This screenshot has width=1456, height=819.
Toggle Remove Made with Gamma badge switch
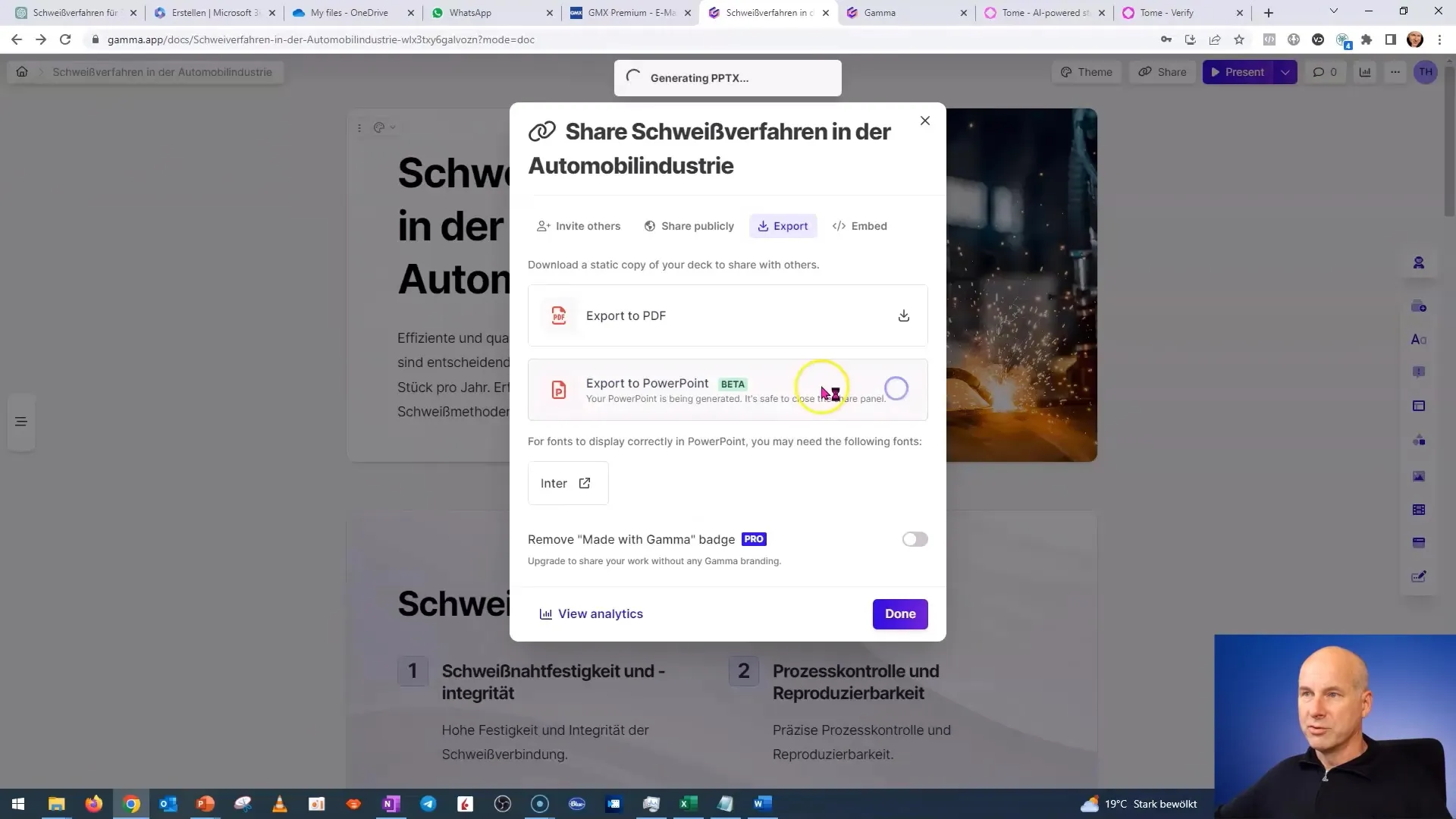coord(913,539)
